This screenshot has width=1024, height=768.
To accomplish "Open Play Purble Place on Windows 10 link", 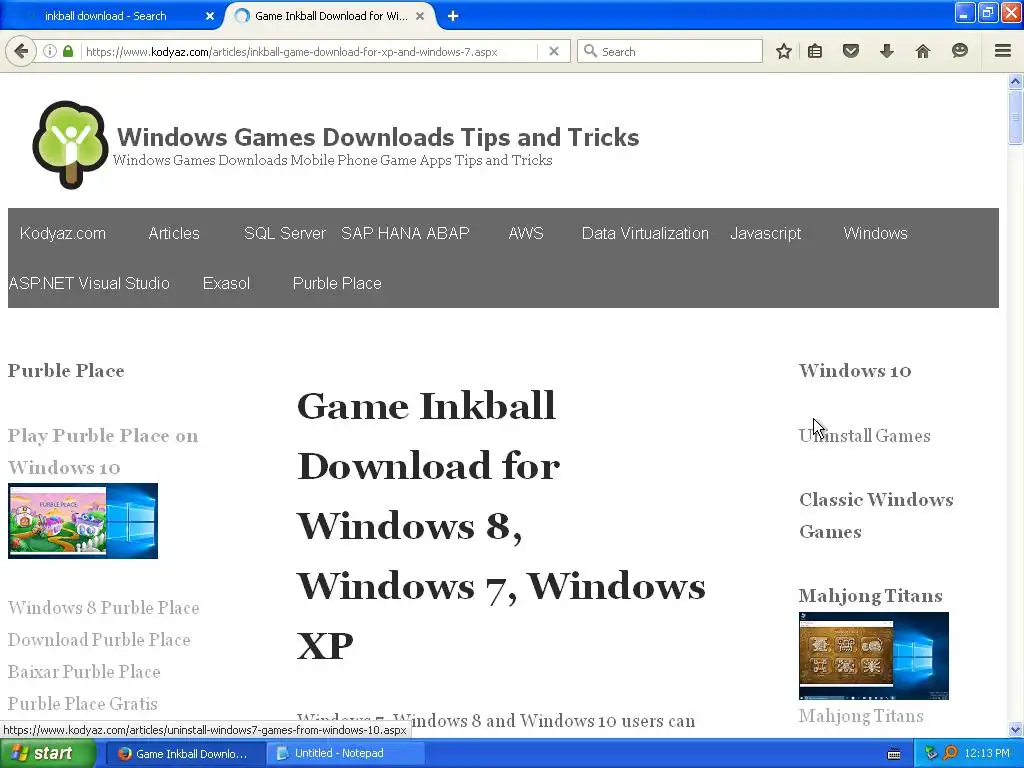I will pos(103,451).
